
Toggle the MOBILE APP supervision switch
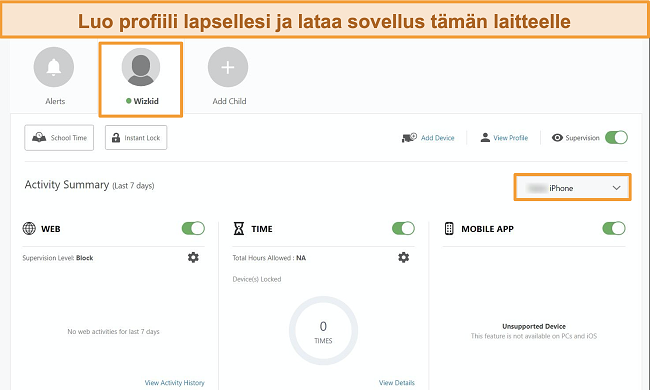click(x=614, y=228)
